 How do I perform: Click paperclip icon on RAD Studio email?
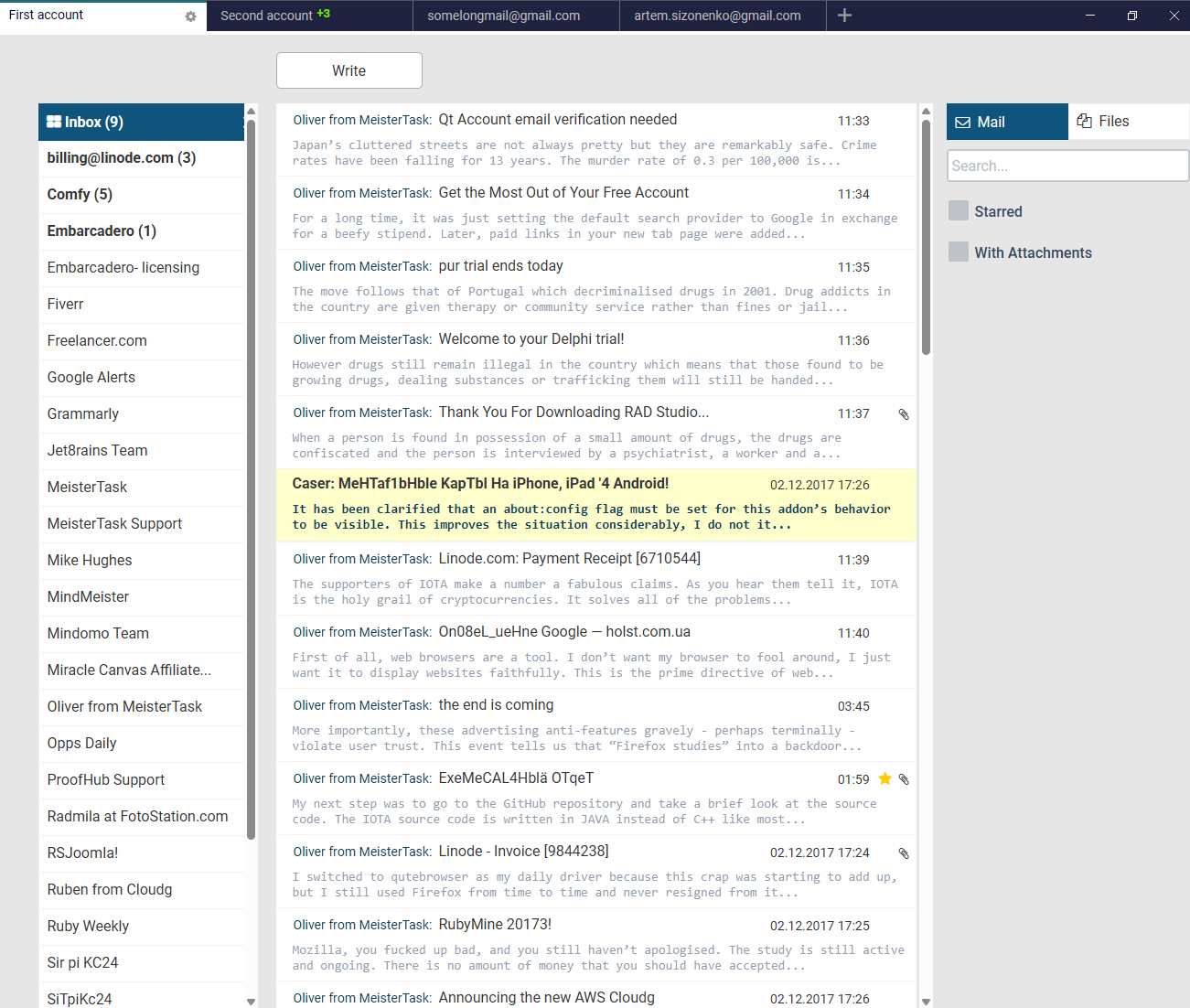[904, 414]
